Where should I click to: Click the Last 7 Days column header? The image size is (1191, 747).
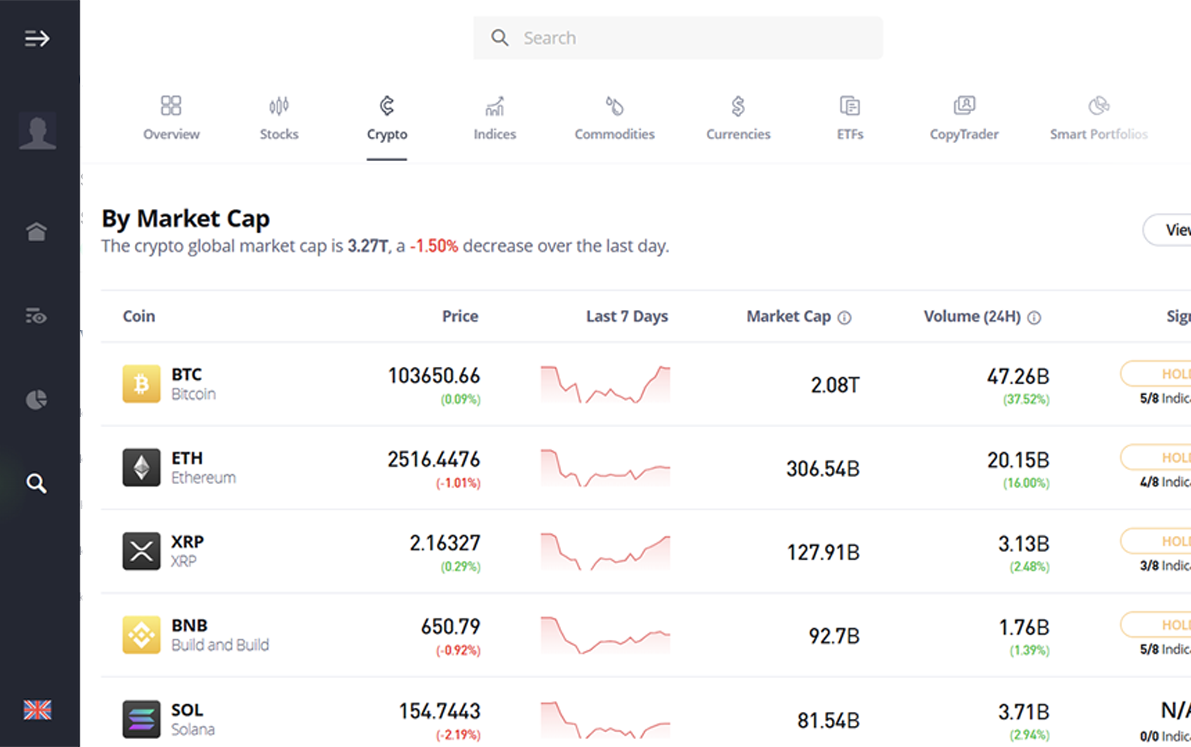pyautogui.click(x=627, y=316)
